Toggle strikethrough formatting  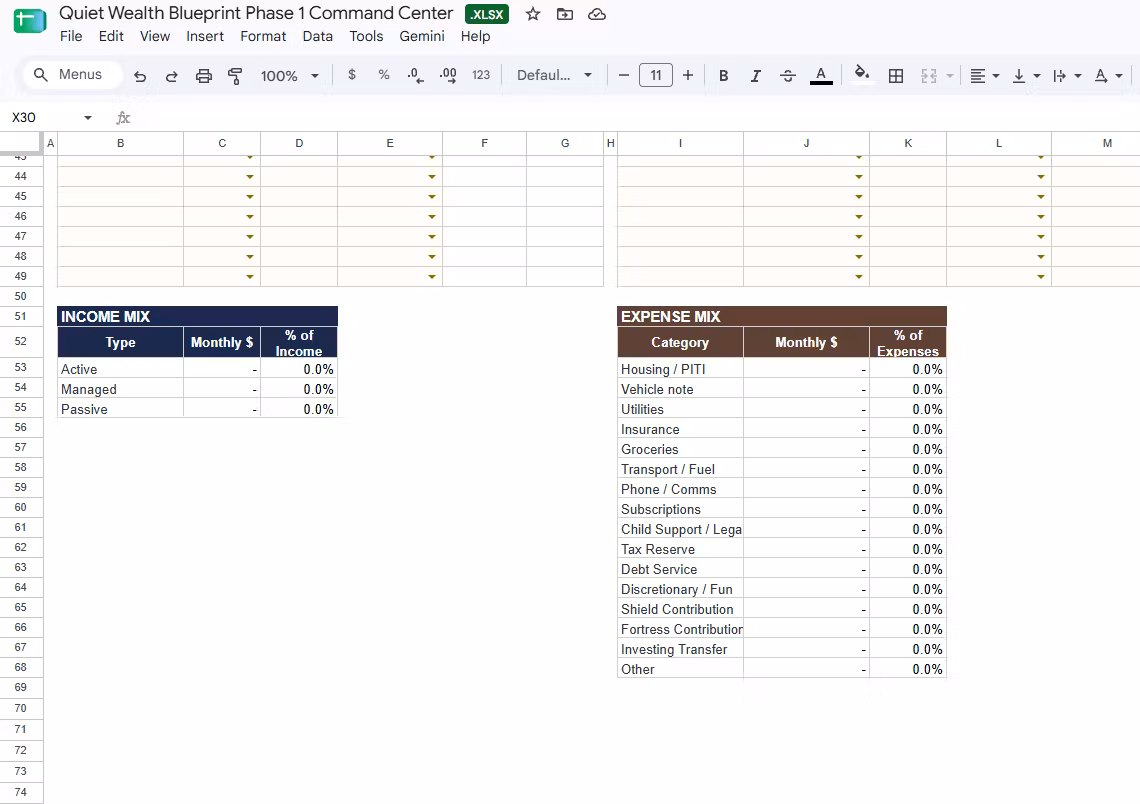pos(787,76)
